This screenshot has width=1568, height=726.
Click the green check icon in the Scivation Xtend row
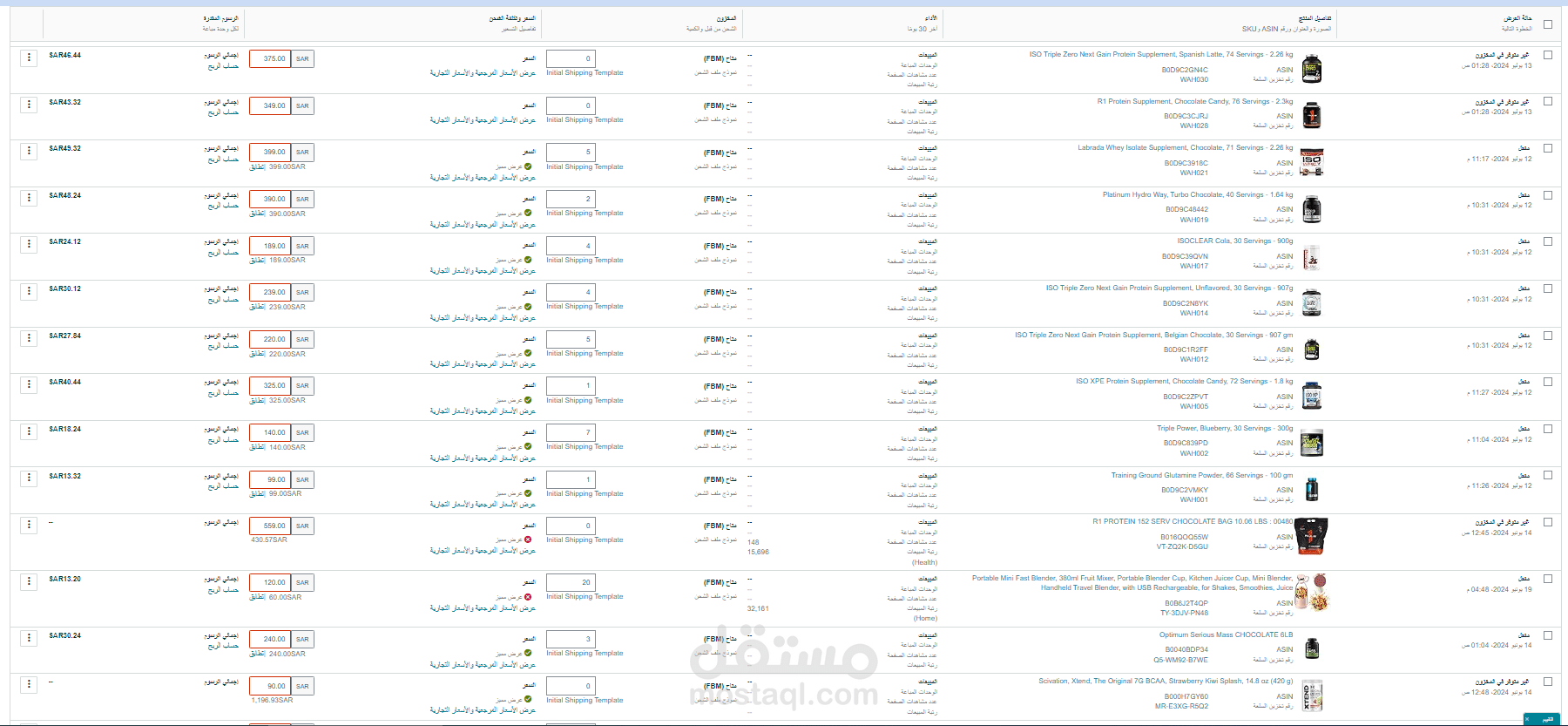[x=528, y=700]
